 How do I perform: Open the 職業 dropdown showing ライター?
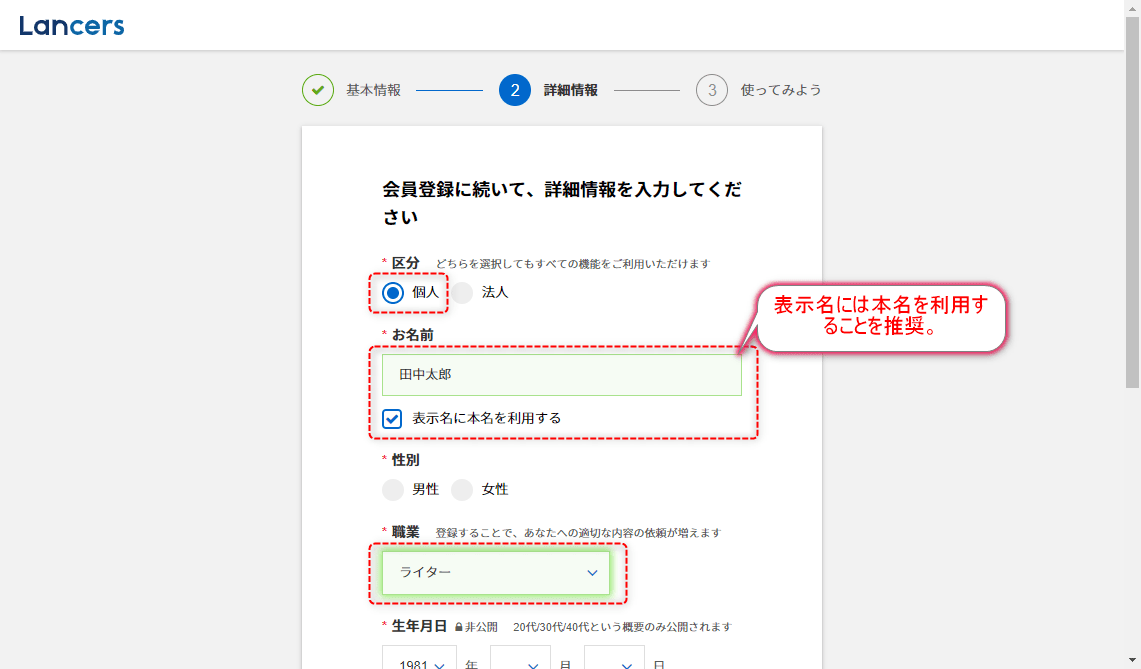[x=495, y=573]
